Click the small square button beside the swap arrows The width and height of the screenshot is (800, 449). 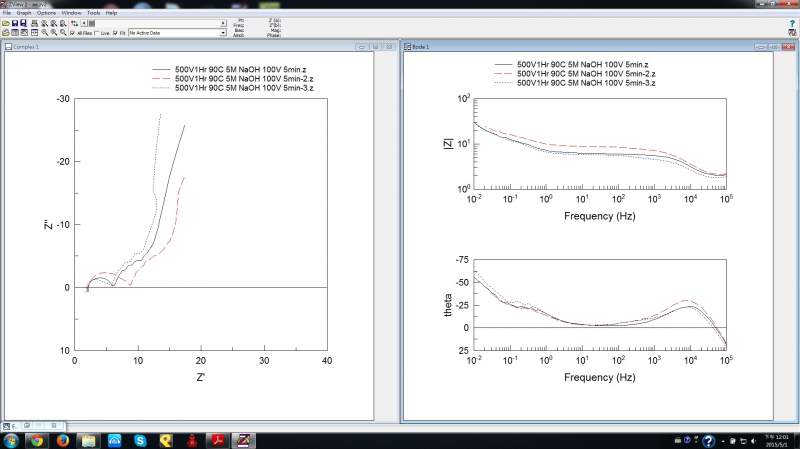[84, 23]
